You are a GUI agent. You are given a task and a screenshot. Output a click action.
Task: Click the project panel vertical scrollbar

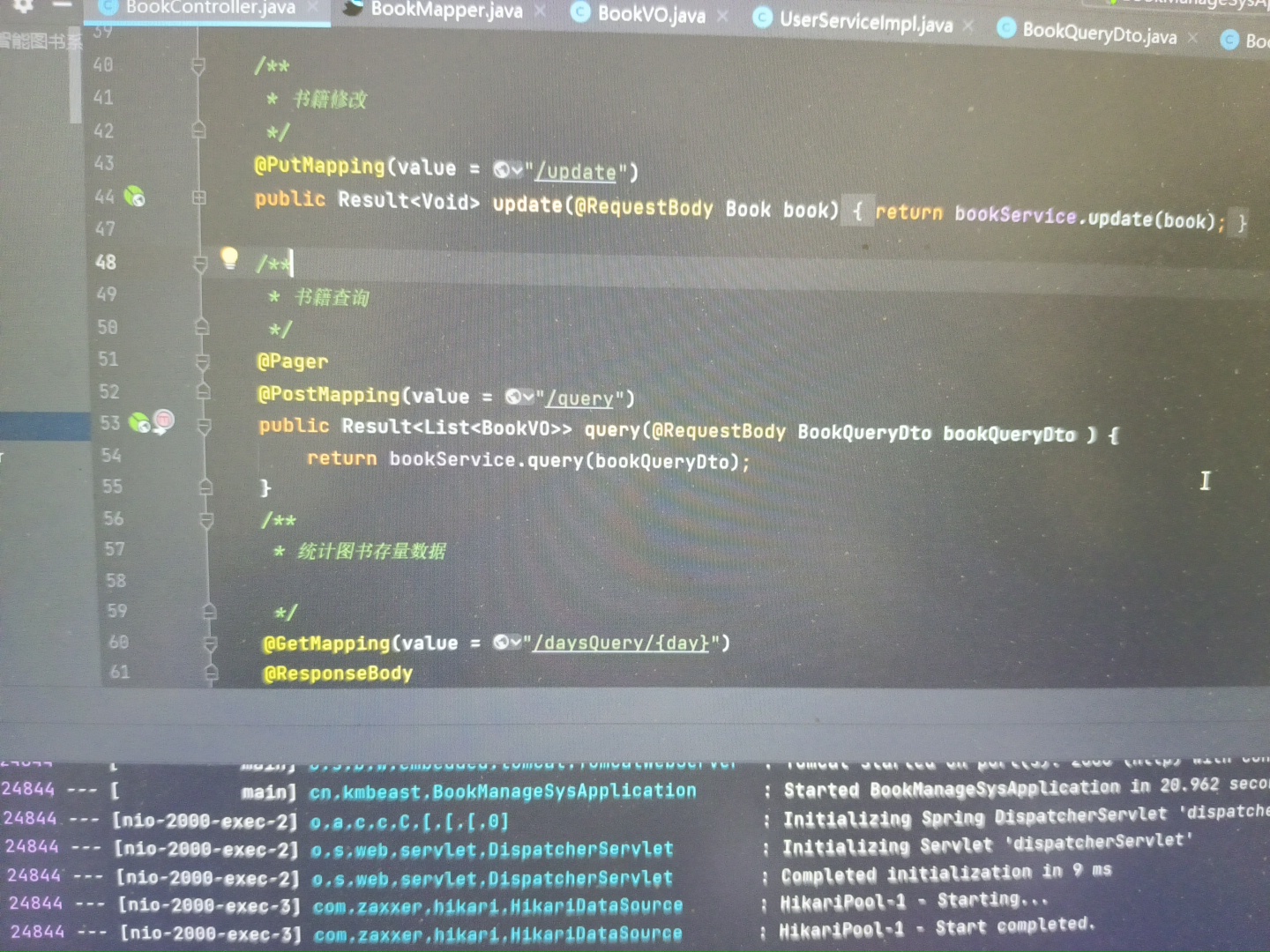click(75, 75)
